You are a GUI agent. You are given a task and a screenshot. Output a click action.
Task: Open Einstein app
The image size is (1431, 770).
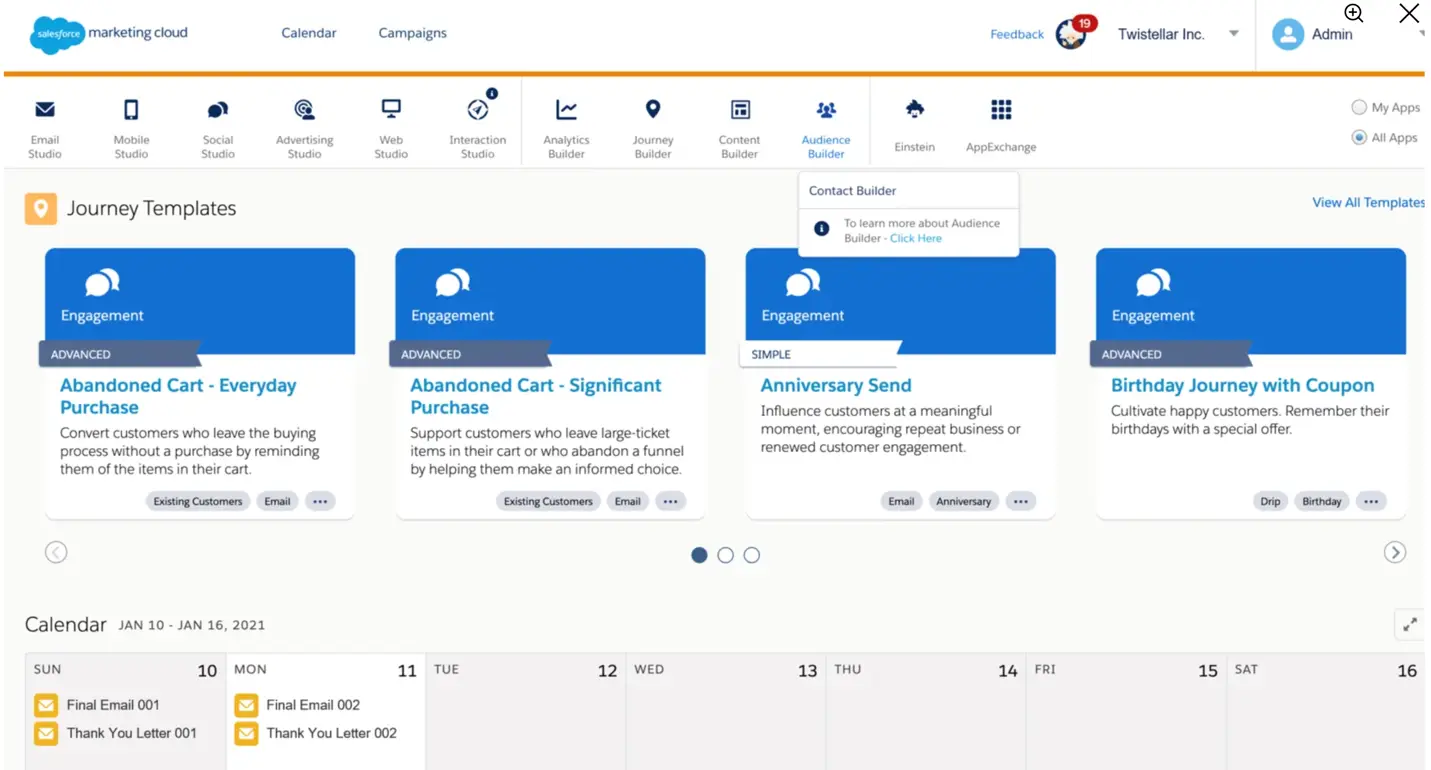[915, 125]
